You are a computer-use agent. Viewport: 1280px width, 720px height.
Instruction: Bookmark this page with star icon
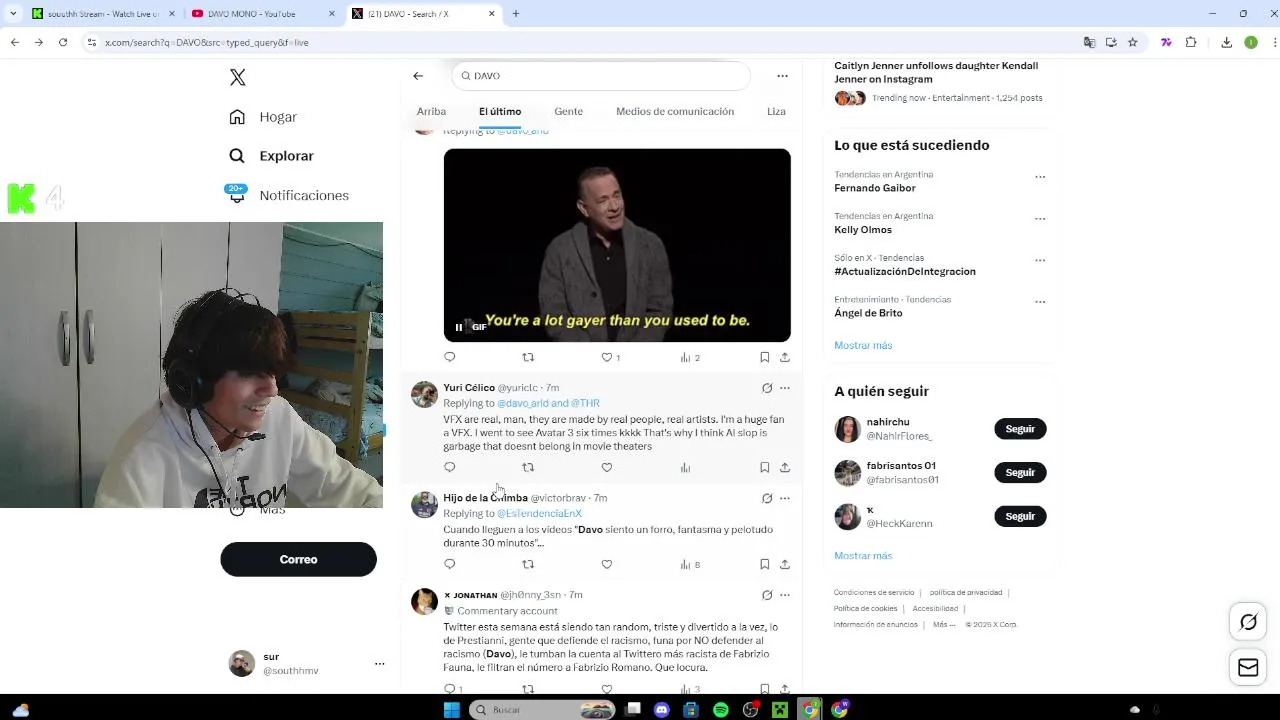tap(1133, 42)
